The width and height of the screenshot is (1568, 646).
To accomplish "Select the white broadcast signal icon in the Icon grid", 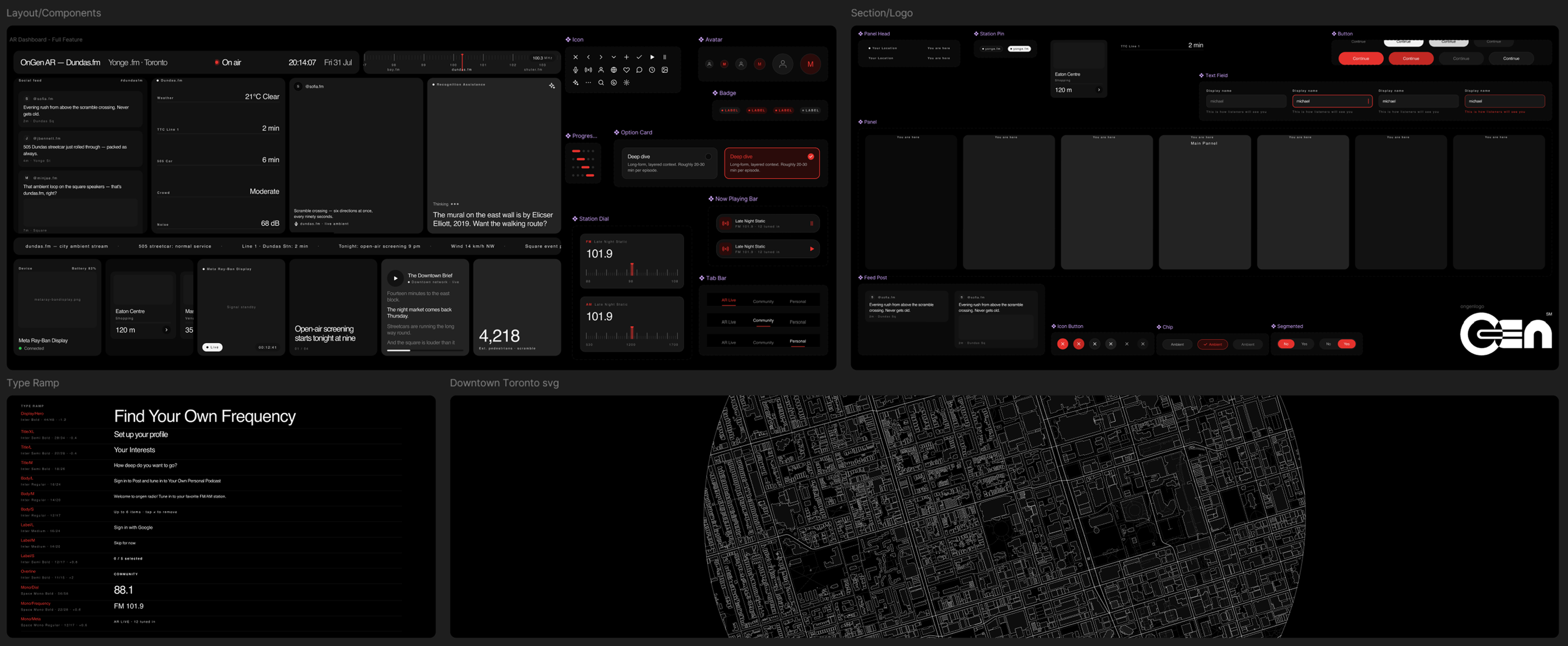I will (588, 70).
